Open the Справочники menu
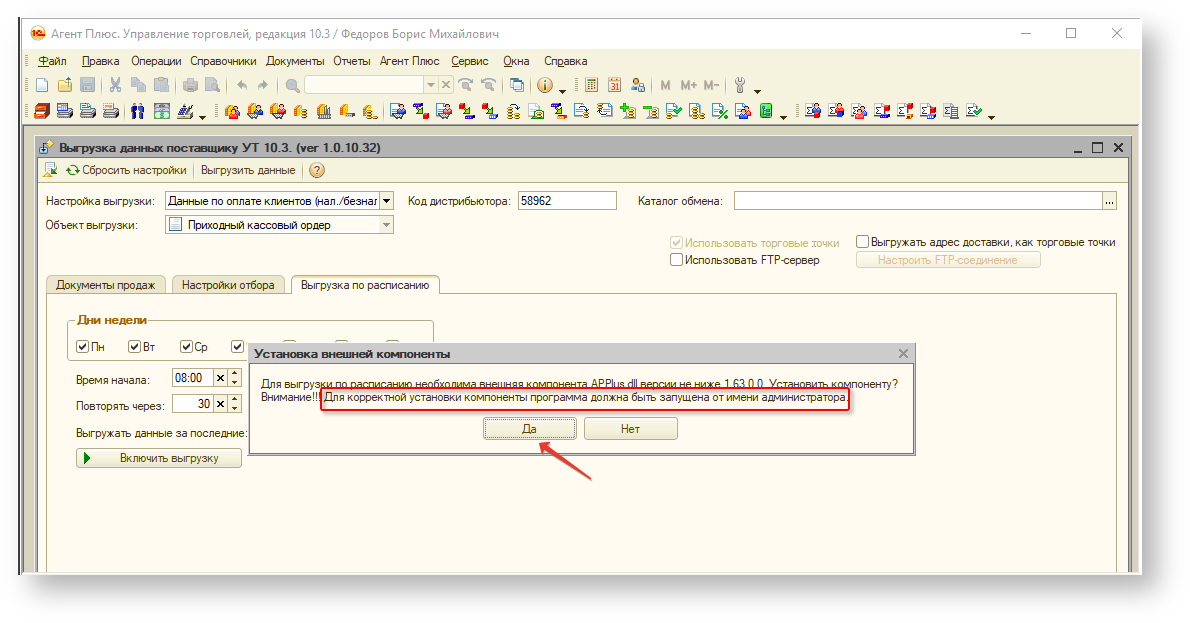Image resolution: width=1190 pixels, height=623 pixels. click(x=223, y=61)
